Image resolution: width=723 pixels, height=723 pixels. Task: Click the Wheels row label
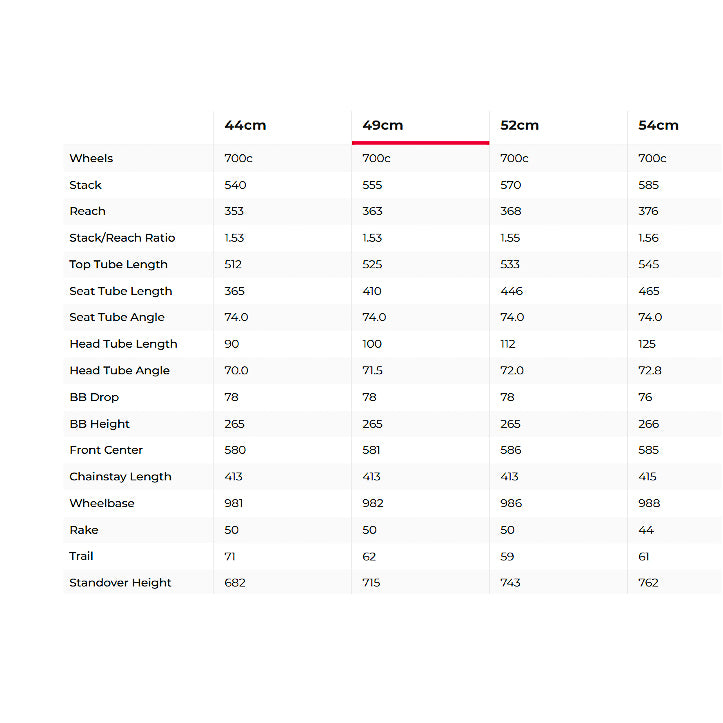tap(91, 158)
